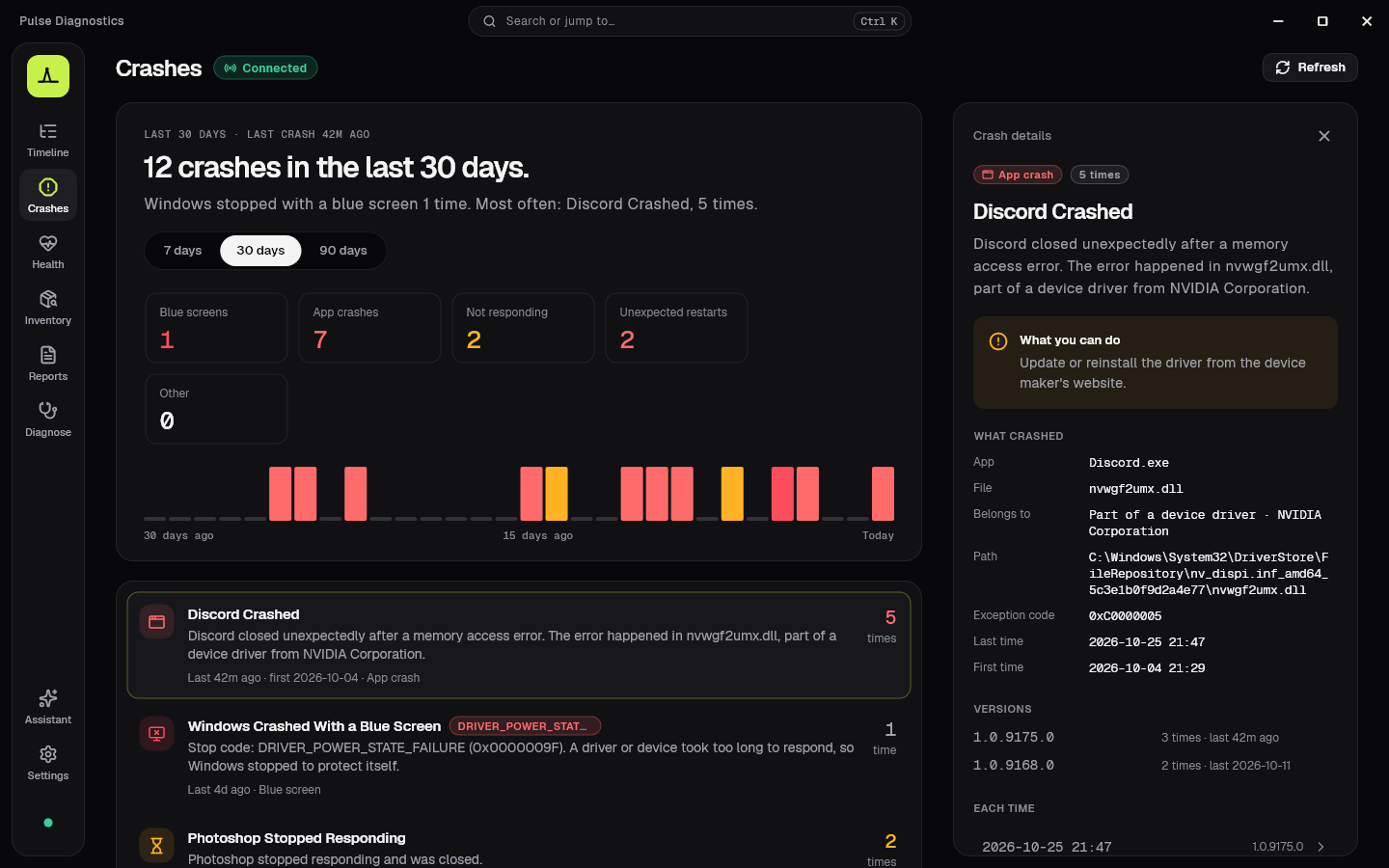Open the Timeline sidebar section

pos(48,140)
